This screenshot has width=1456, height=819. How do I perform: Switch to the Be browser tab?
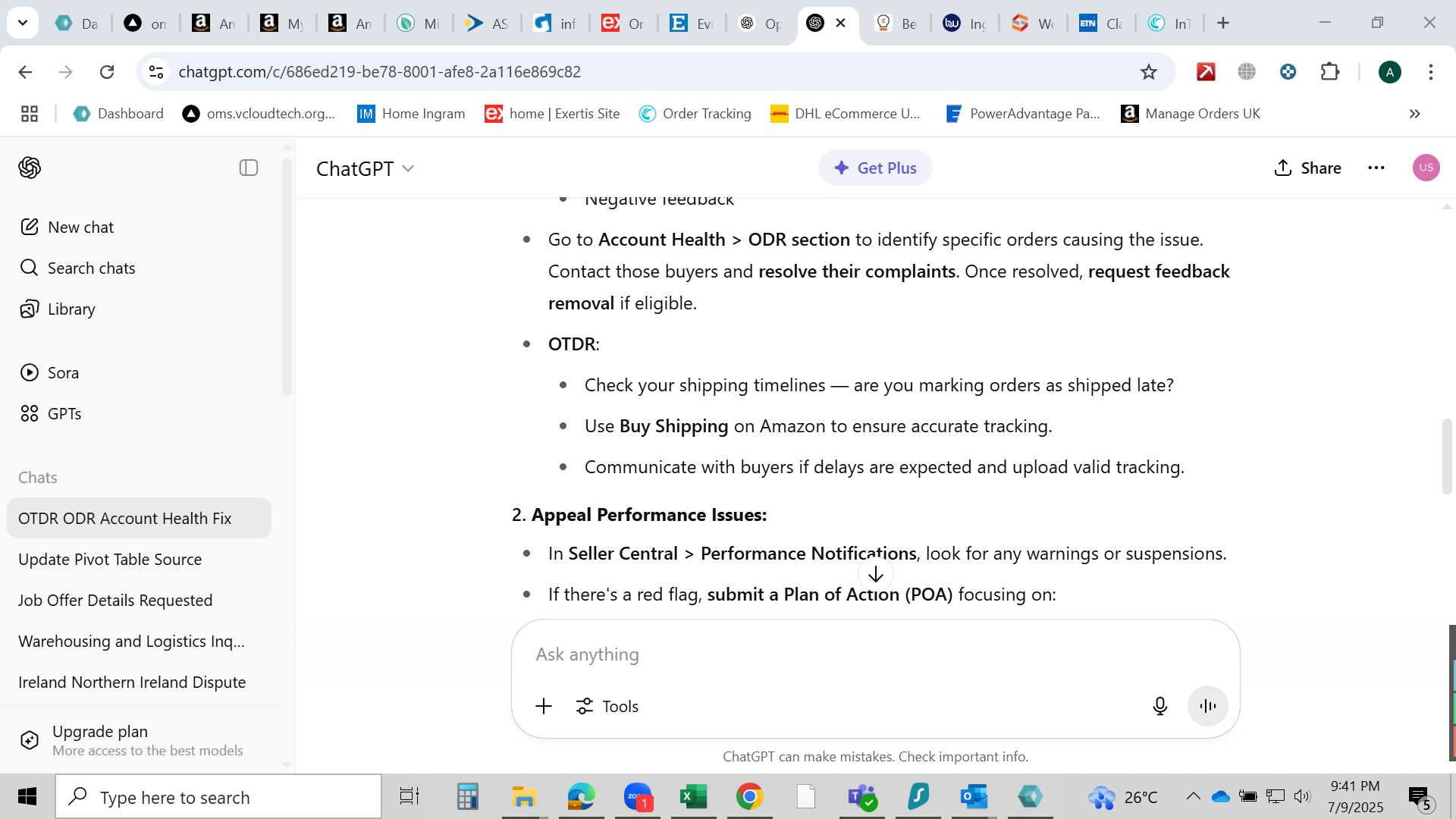click(896, 24)
